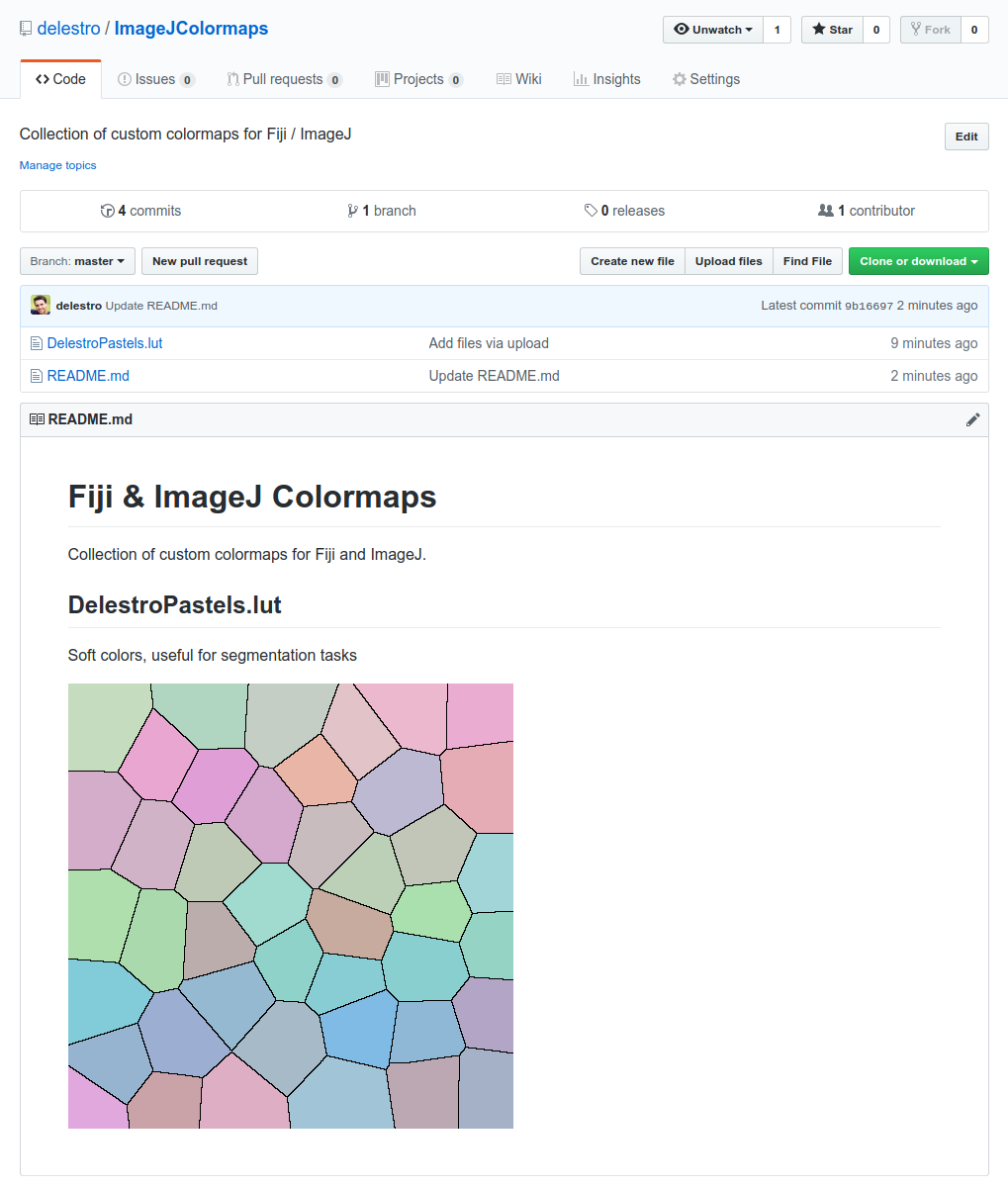Screen dimensions: 1008x1188
Task: Click Create new file button
Action: click(632, 261)
